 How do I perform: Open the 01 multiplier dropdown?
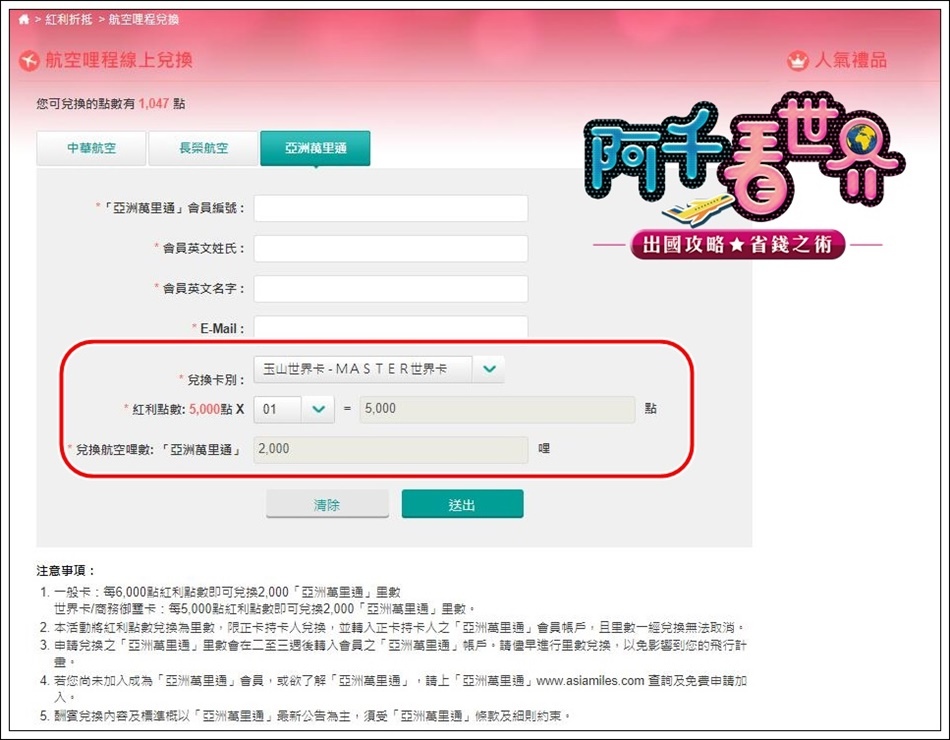click(294, 409)
